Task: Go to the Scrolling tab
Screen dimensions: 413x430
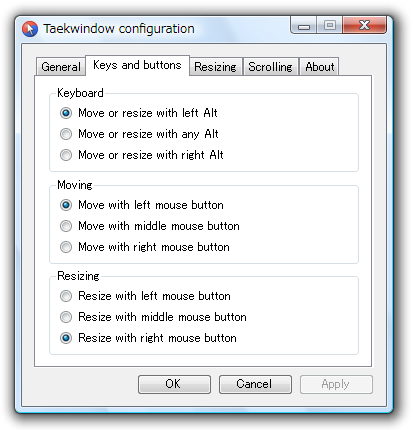Action: (270, 67)
